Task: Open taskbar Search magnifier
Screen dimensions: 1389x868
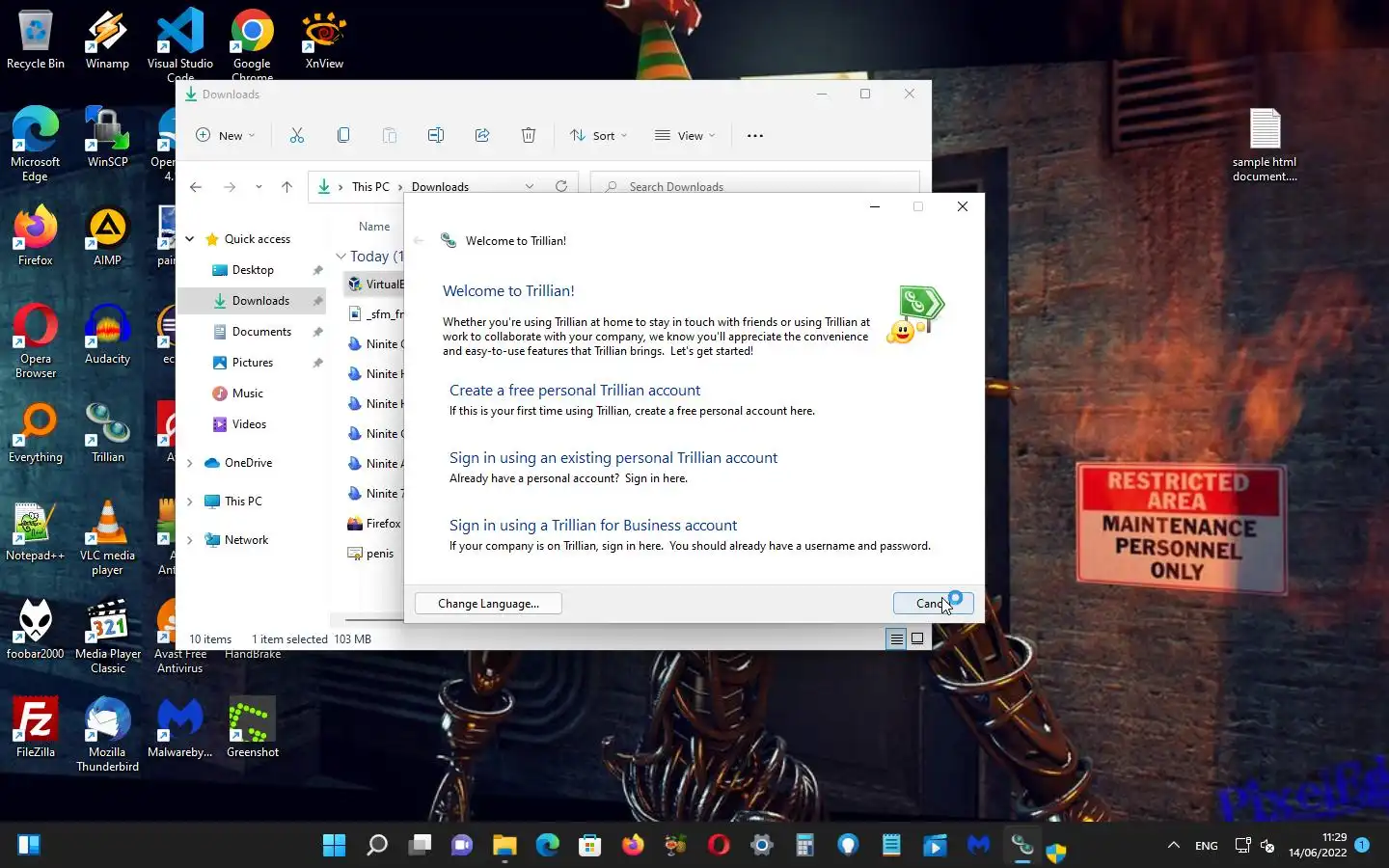Action: (x=377, y=846)
